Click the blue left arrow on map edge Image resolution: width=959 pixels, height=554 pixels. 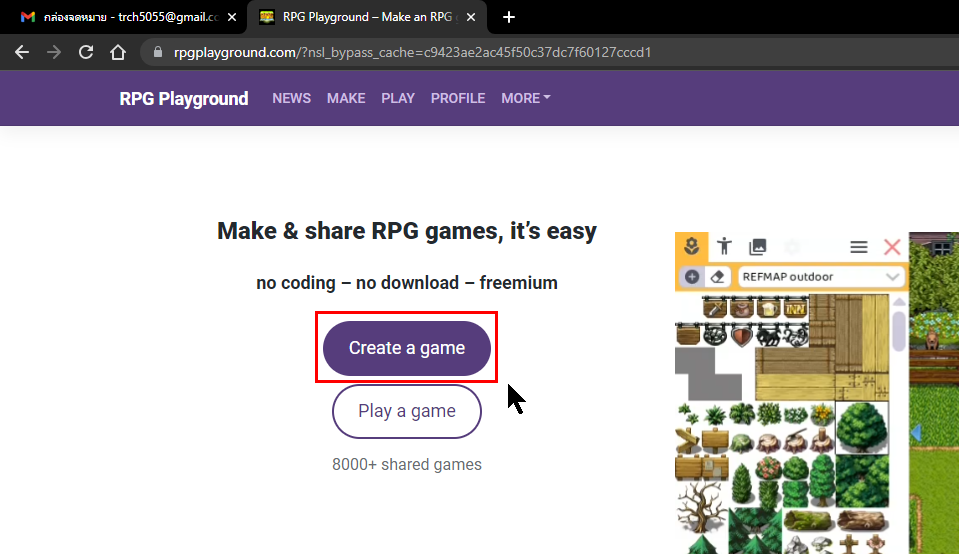tap(916, 433)
